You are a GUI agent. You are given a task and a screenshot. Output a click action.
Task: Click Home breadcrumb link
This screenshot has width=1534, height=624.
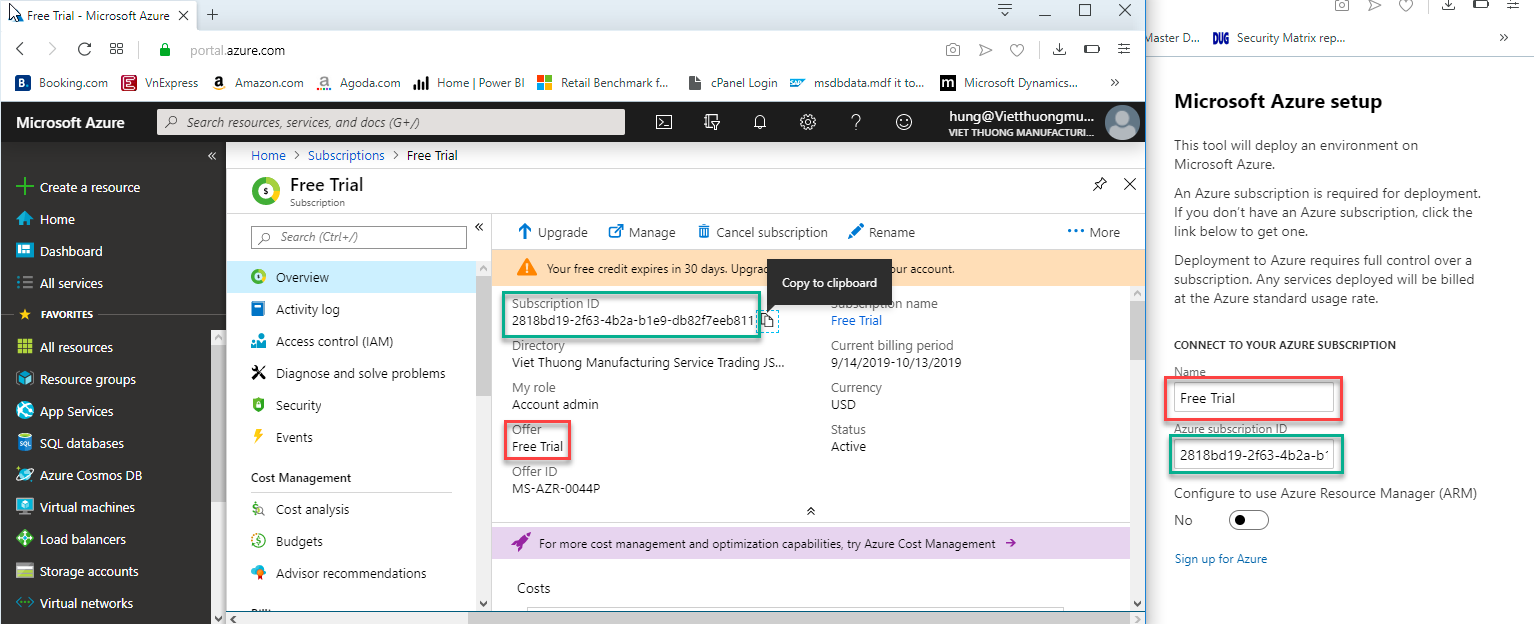point(268,155)
